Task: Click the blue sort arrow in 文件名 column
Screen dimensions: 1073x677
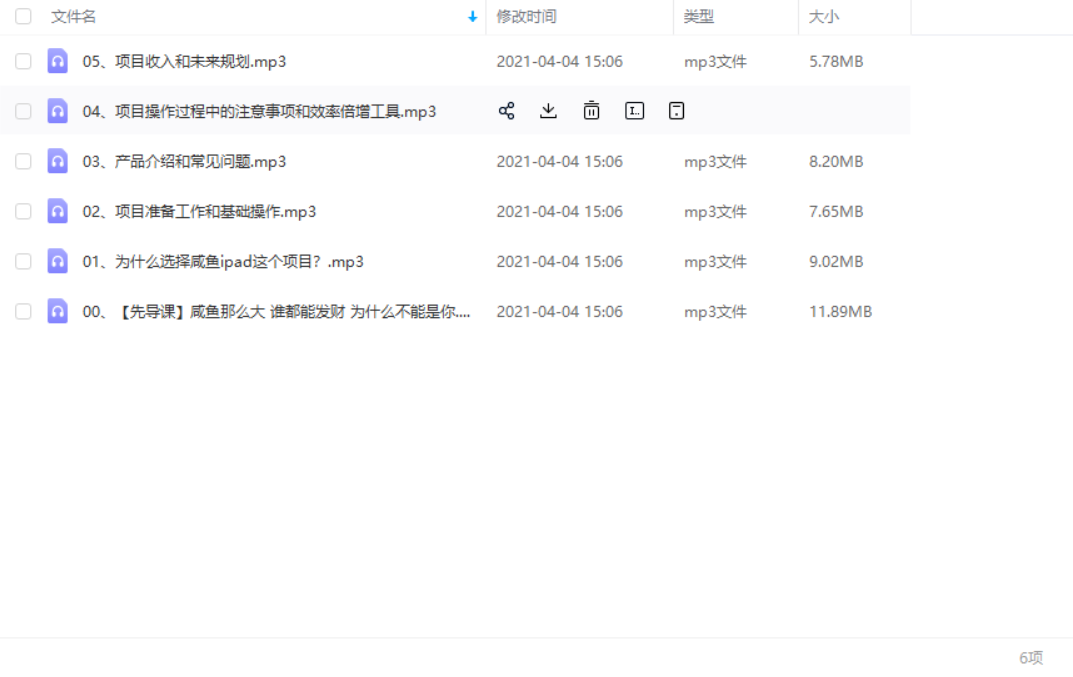Action: click(472, 17)
